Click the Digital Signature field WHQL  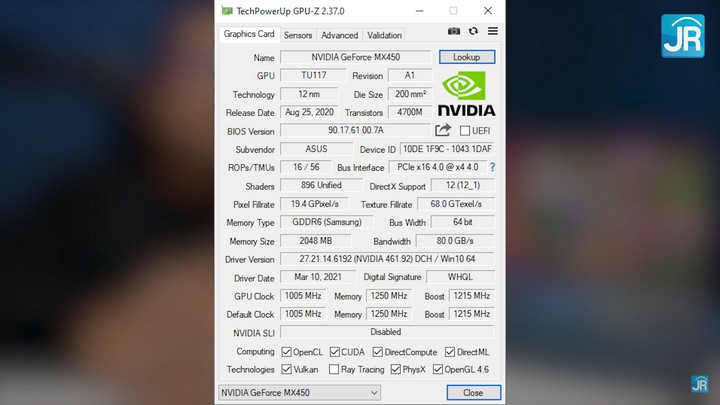(x=460, y=277)
